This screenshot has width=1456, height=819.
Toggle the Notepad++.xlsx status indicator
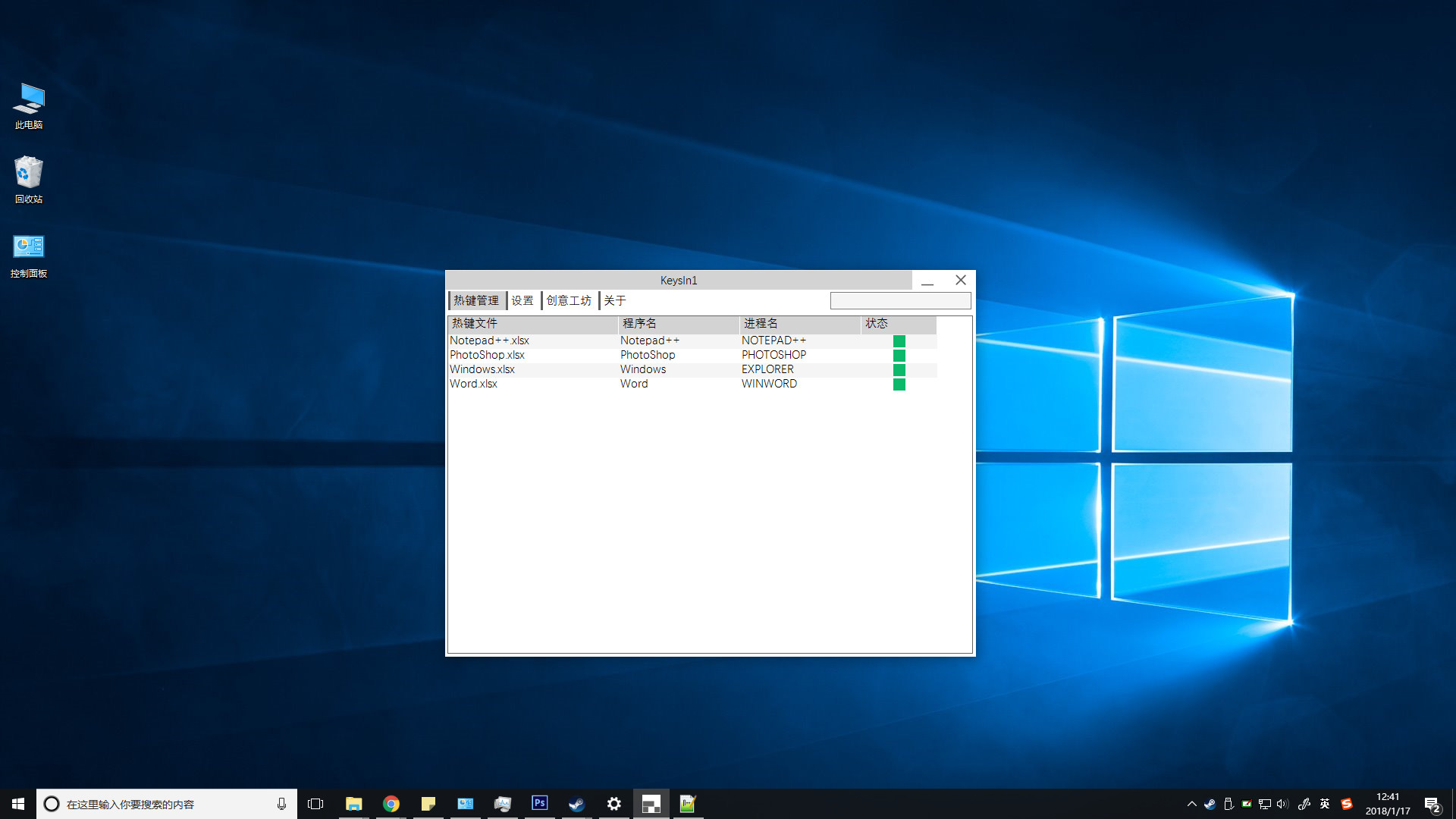[899, 340]
